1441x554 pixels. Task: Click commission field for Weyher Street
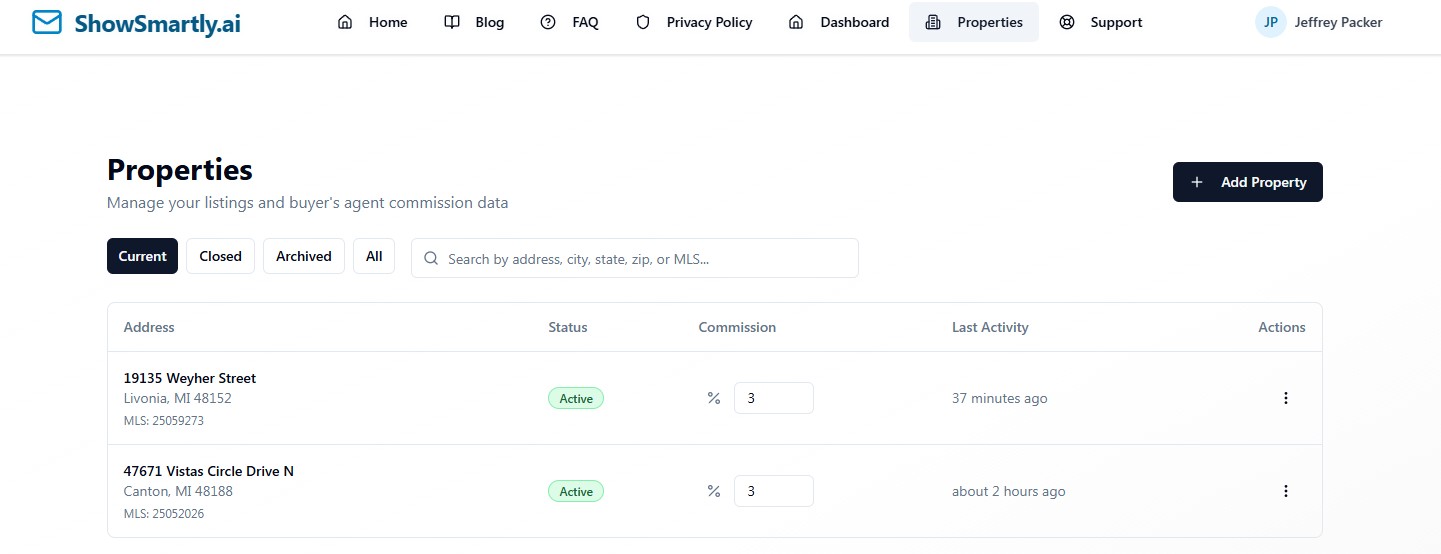tap(774, 398)
